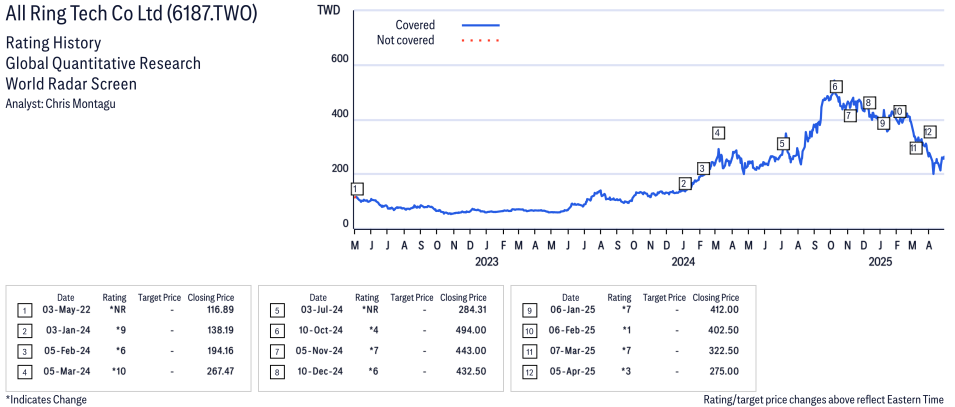Click chart marker 3 on the chart
This screenshot has width=955, height=407.
[703, 168]
